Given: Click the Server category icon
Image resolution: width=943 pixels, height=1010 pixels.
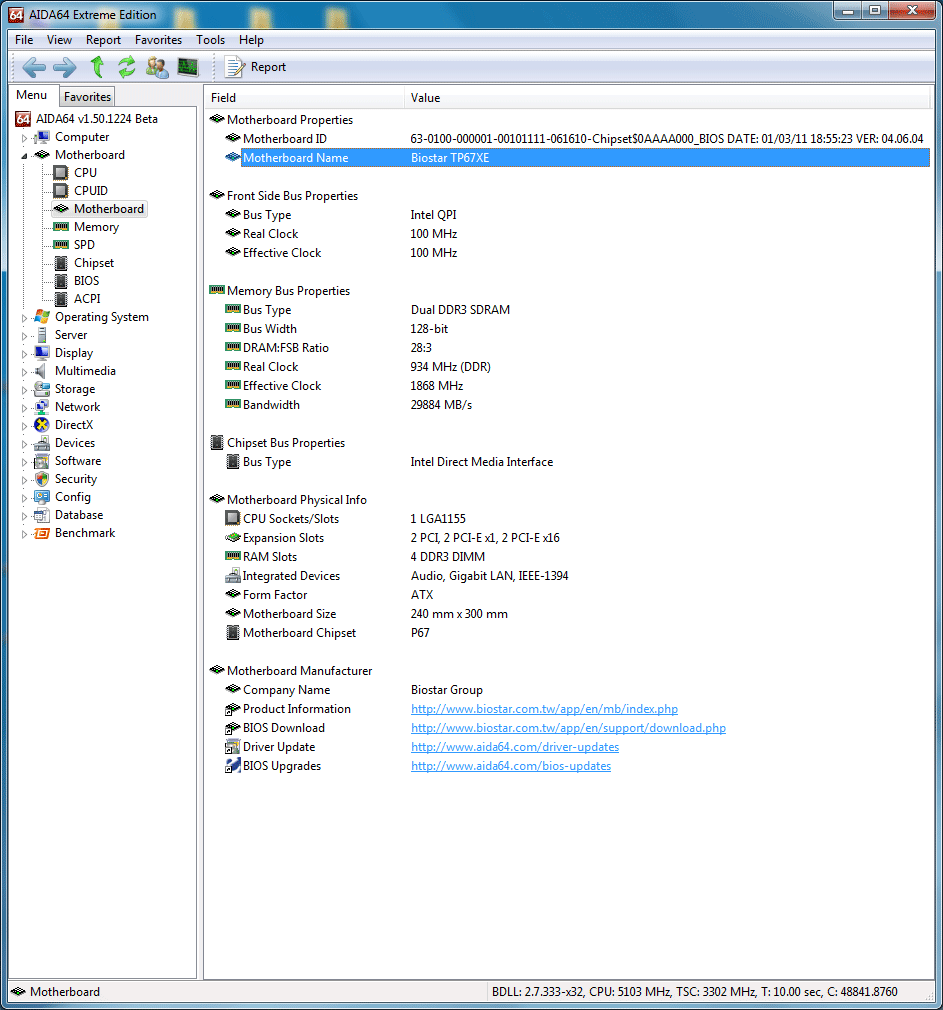Looking at the screenshot, I should [x=42, y=335].
